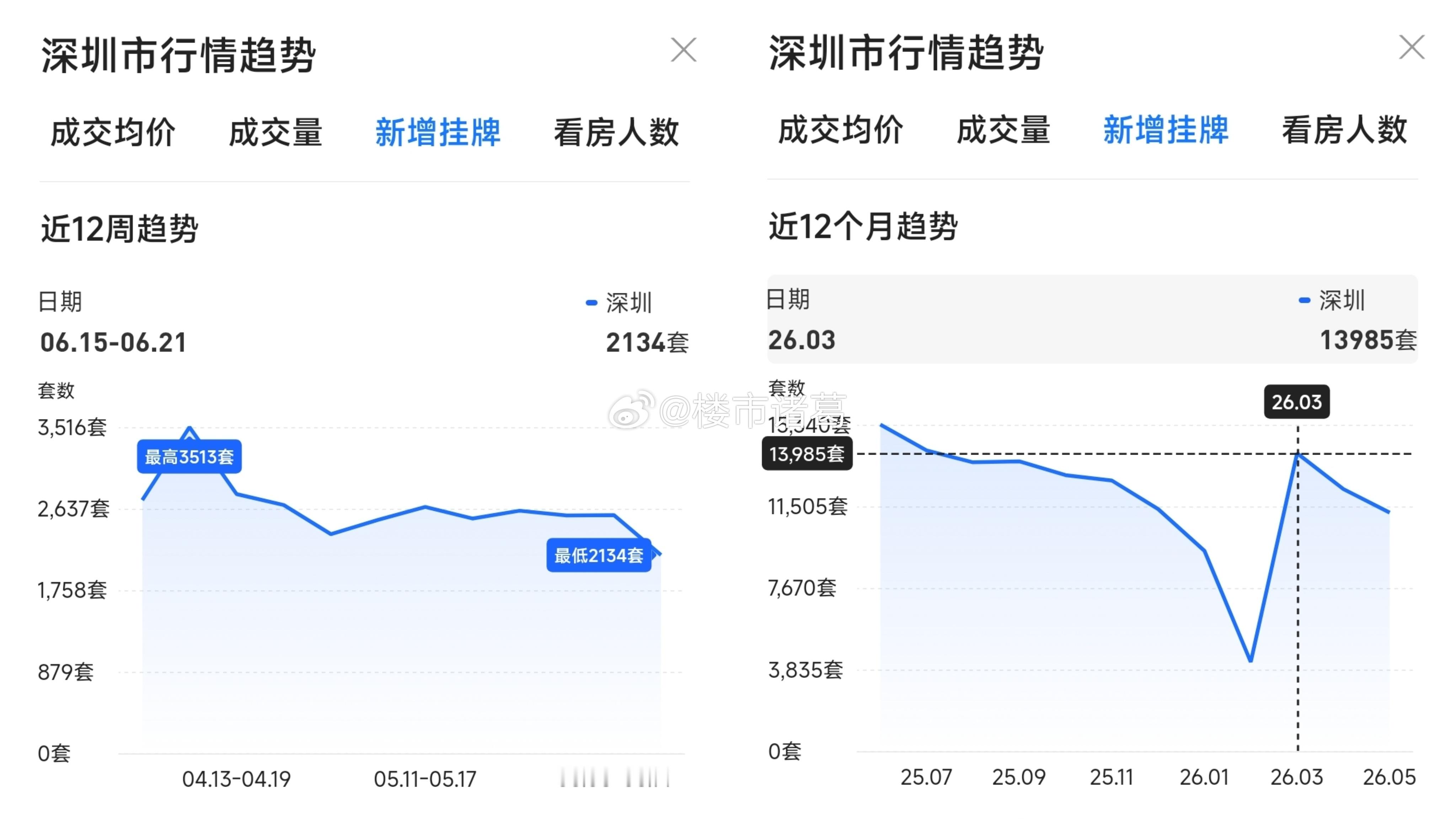Tap the 13,985套 axis value badge
Viewport: 1456px width, 819px height.
click(x=807, y=454)
